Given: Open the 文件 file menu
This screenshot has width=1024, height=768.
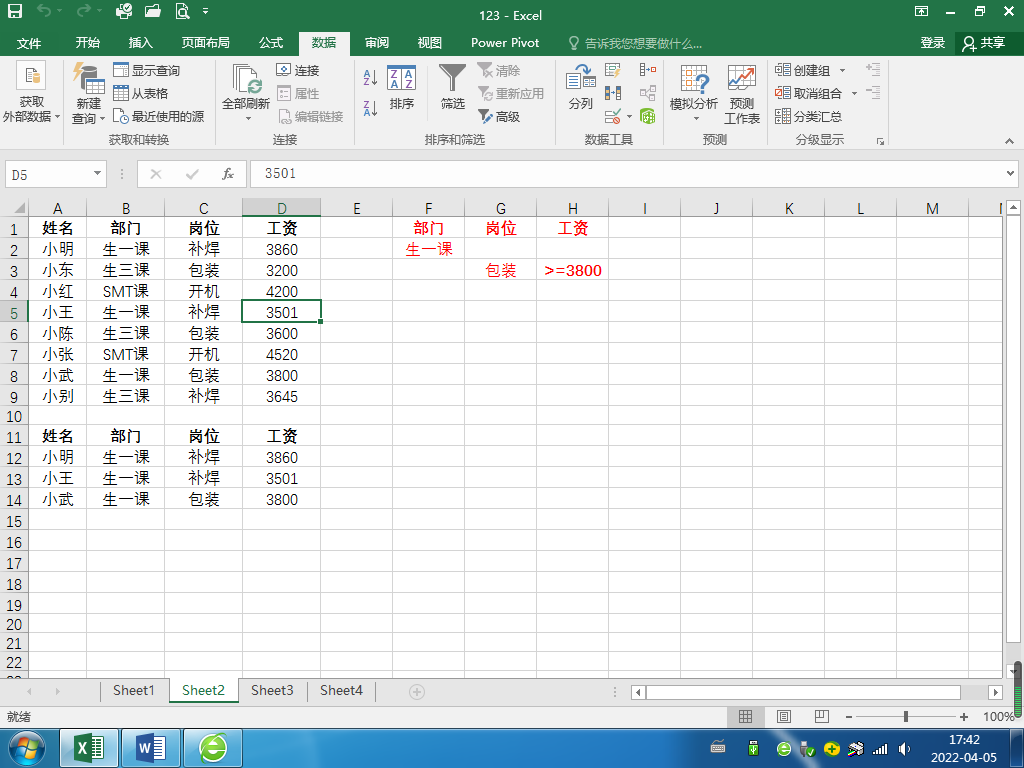Looking at the screenshot, I should (29, 43).
